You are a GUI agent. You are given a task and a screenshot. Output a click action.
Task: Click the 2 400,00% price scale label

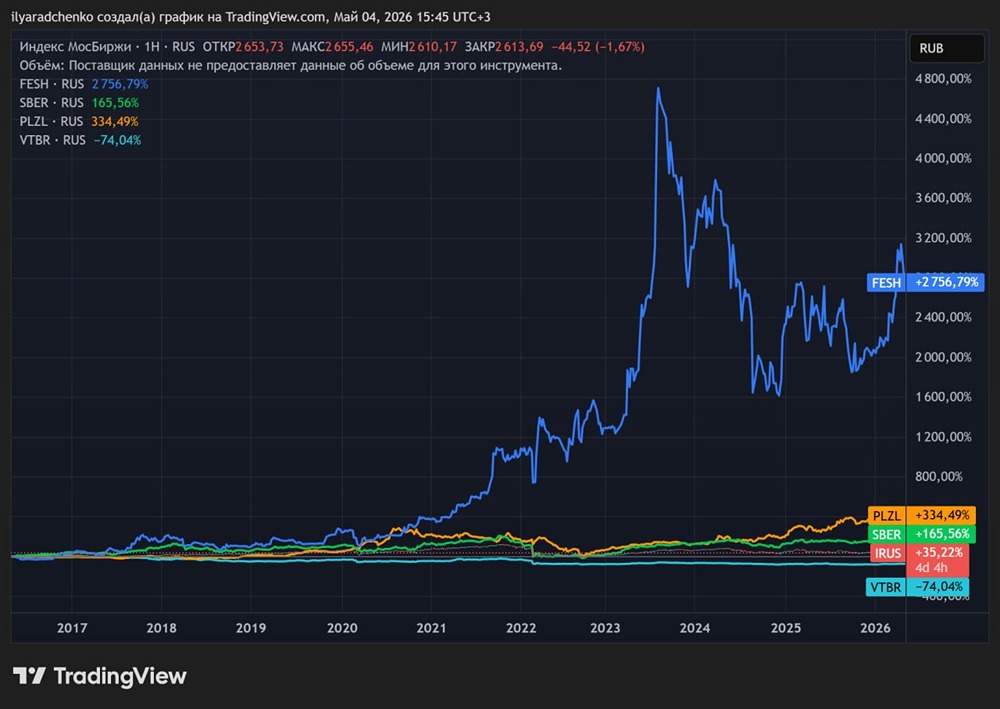(943, 317)
